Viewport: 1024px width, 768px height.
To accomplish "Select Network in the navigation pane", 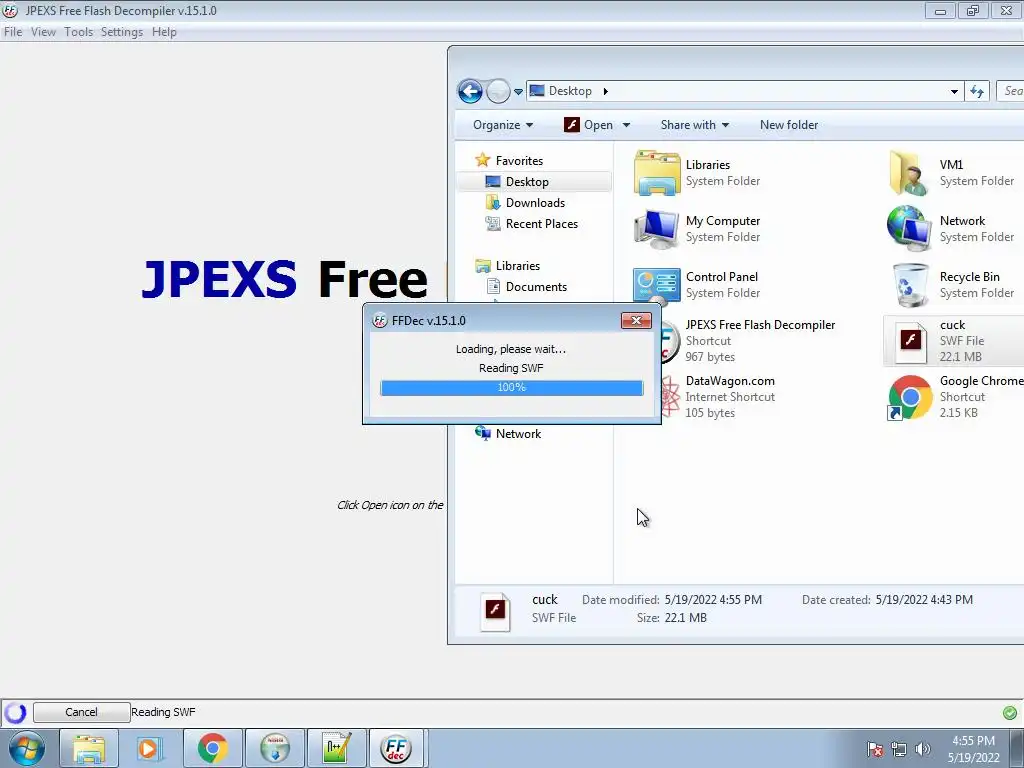I will pyautogui.click(x=518, y=434).
